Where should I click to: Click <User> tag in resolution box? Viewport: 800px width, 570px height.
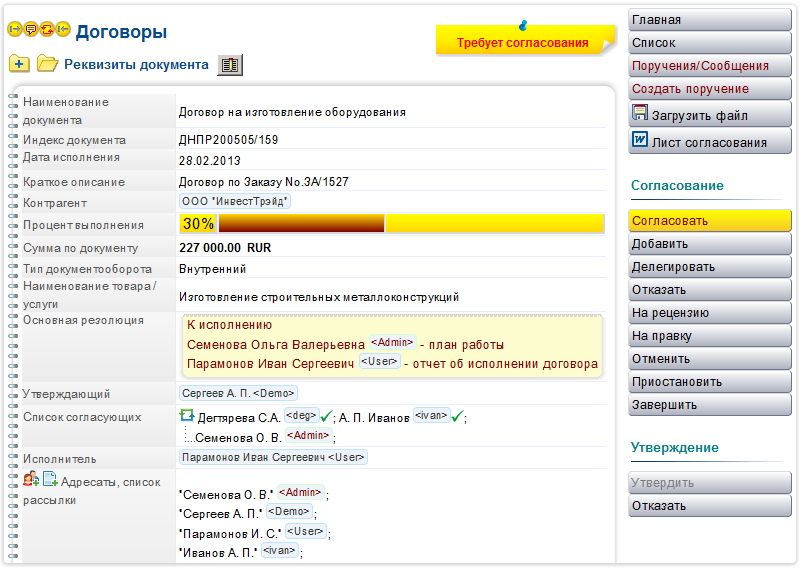tap(380, 361)
